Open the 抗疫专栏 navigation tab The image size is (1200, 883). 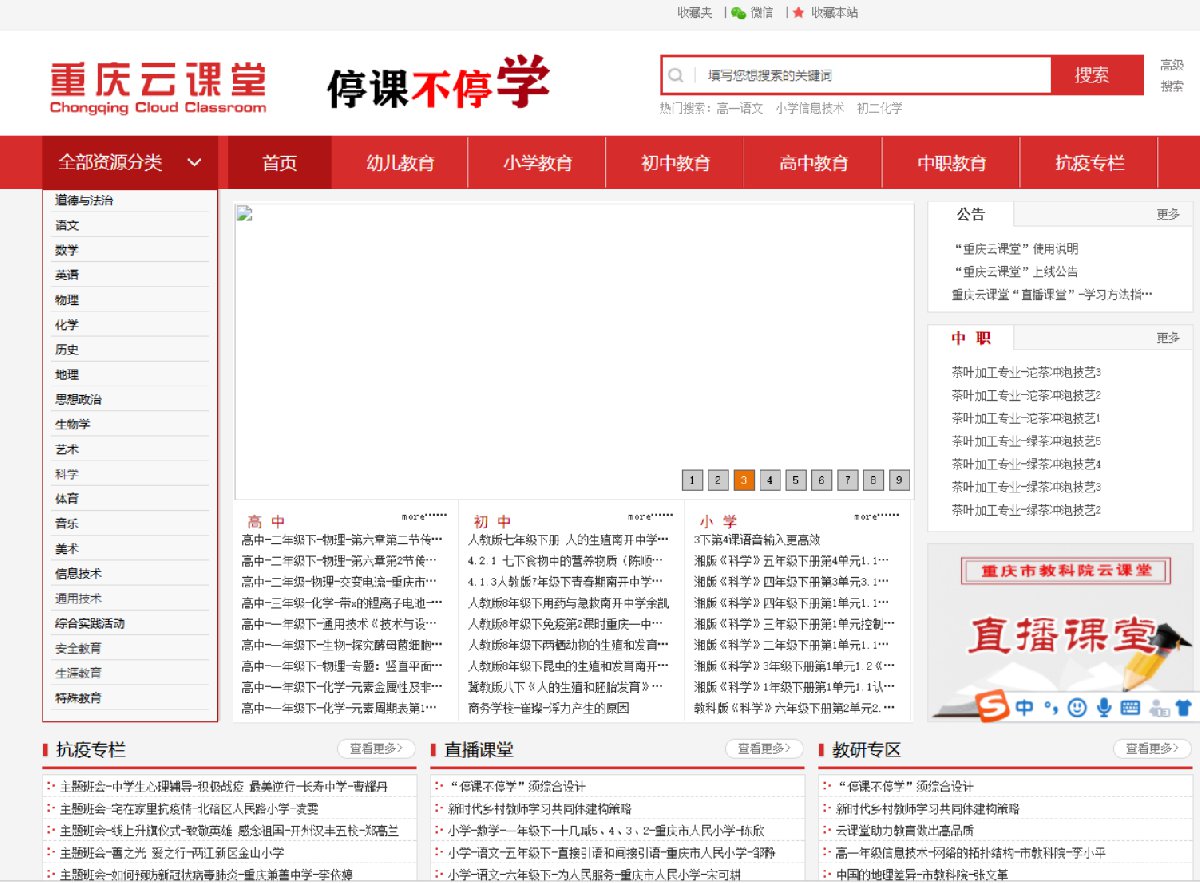point(1089,163)
